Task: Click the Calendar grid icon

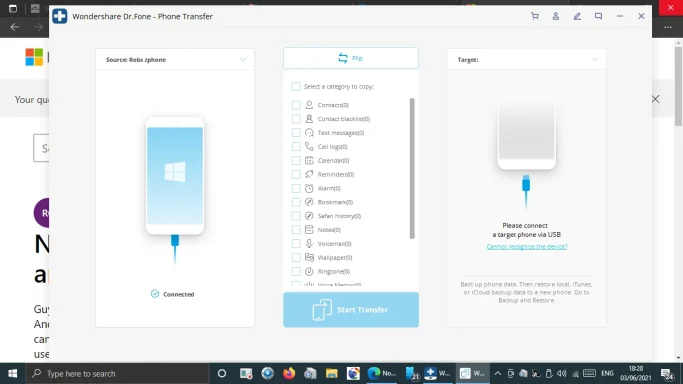Action: coord(309,161)
